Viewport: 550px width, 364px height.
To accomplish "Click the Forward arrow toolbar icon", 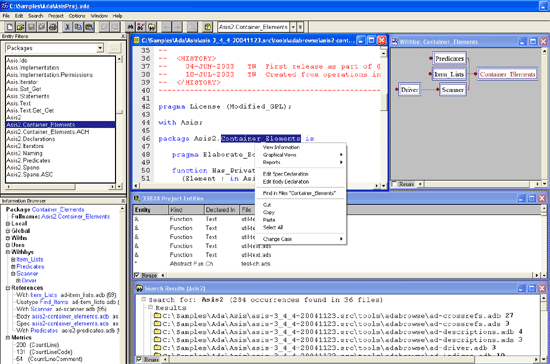I will [177, 27].
